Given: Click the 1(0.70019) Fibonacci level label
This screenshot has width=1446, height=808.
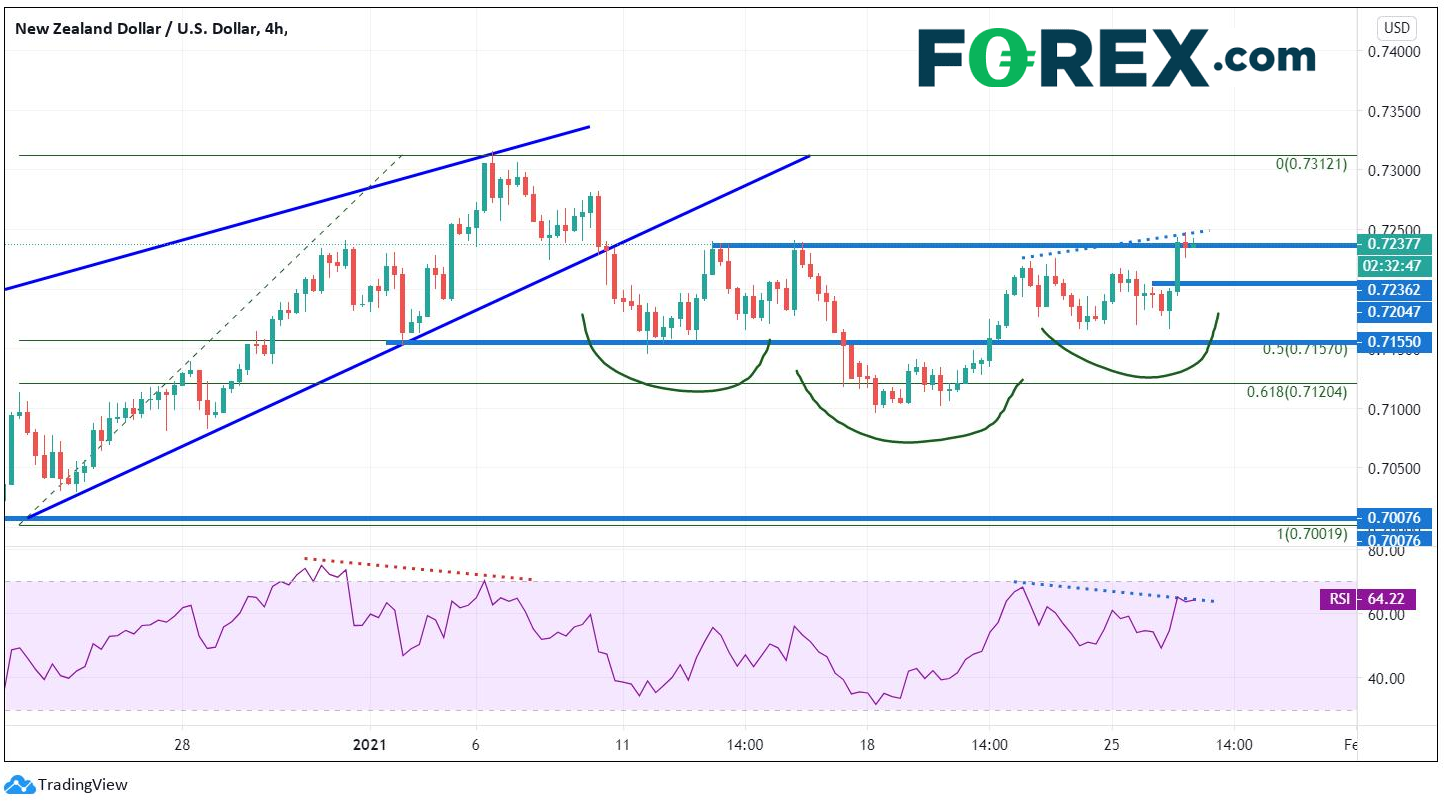Looking at the screenshot, I should (x=1310, y=535).
